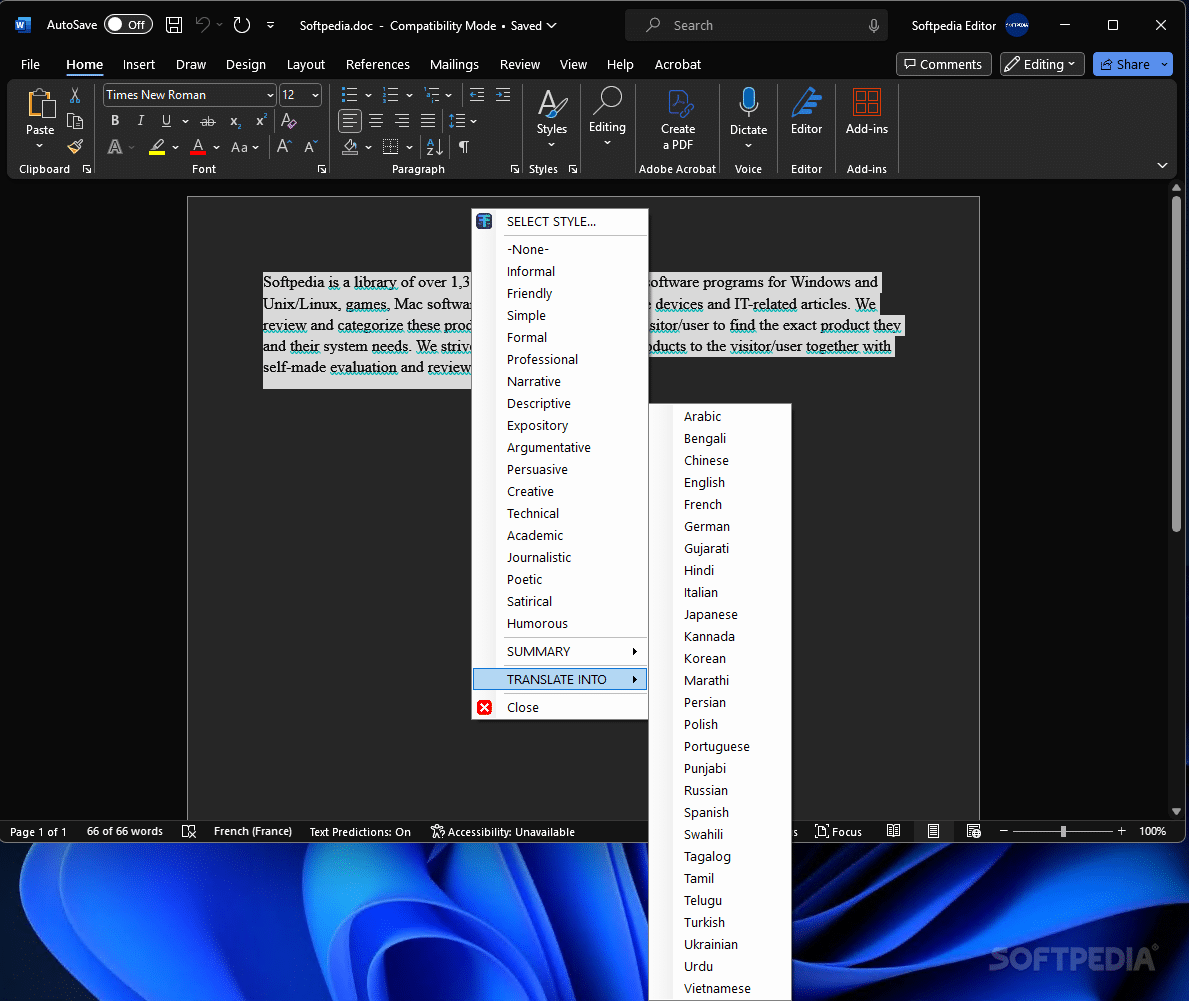
Task: Clear all formatting icon
Action: 288,121
